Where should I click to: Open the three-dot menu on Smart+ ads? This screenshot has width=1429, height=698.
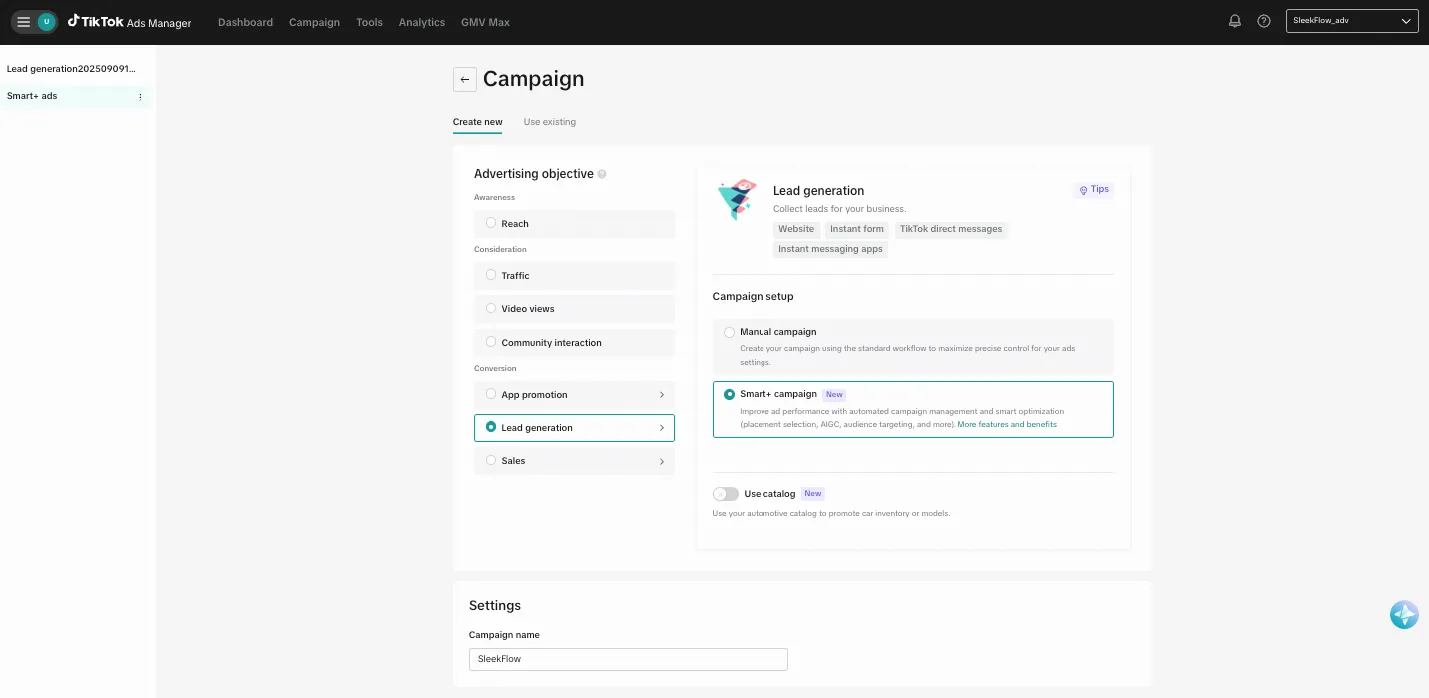click(x=141, y=95)
